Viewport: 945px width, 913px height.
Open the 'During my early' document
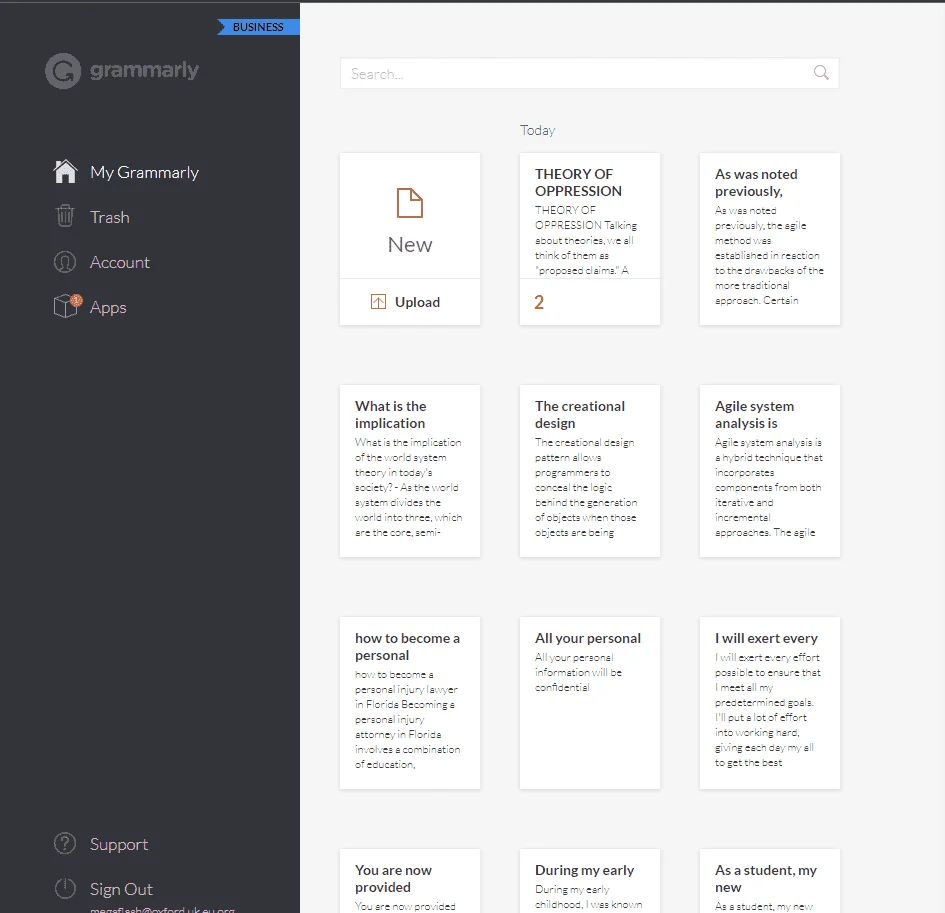click(x=589, y=880)
